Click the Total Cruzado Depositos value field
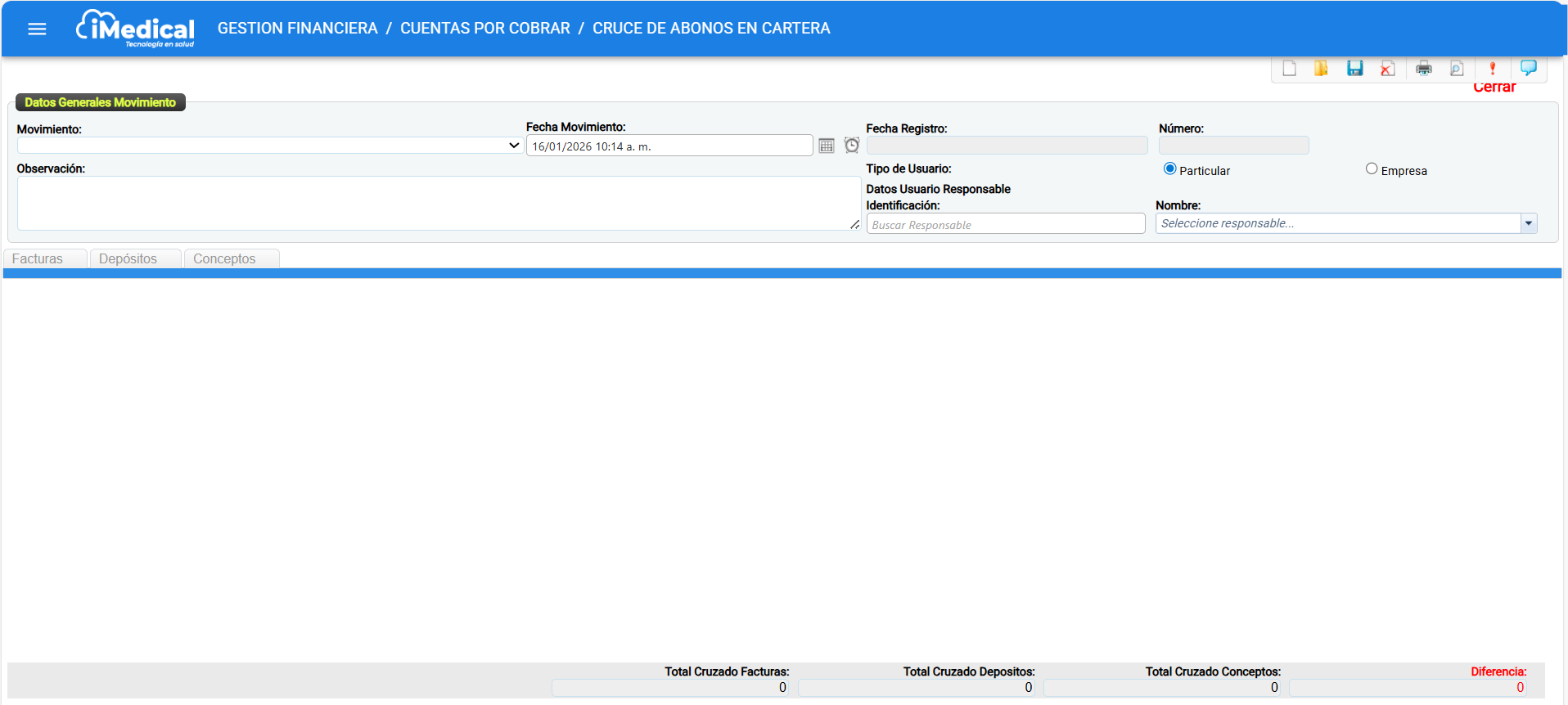The height and width of the screenshot is (705, 1568). coord(917,688)
